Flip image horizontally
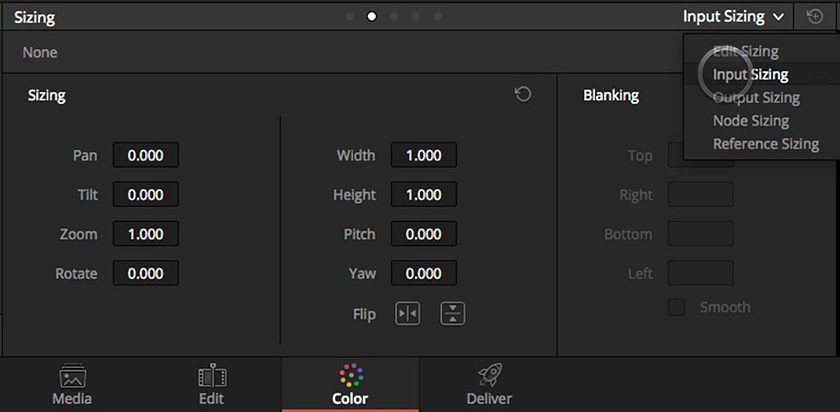The width and height of the screenshot is (840, 412). pos(408,314)
